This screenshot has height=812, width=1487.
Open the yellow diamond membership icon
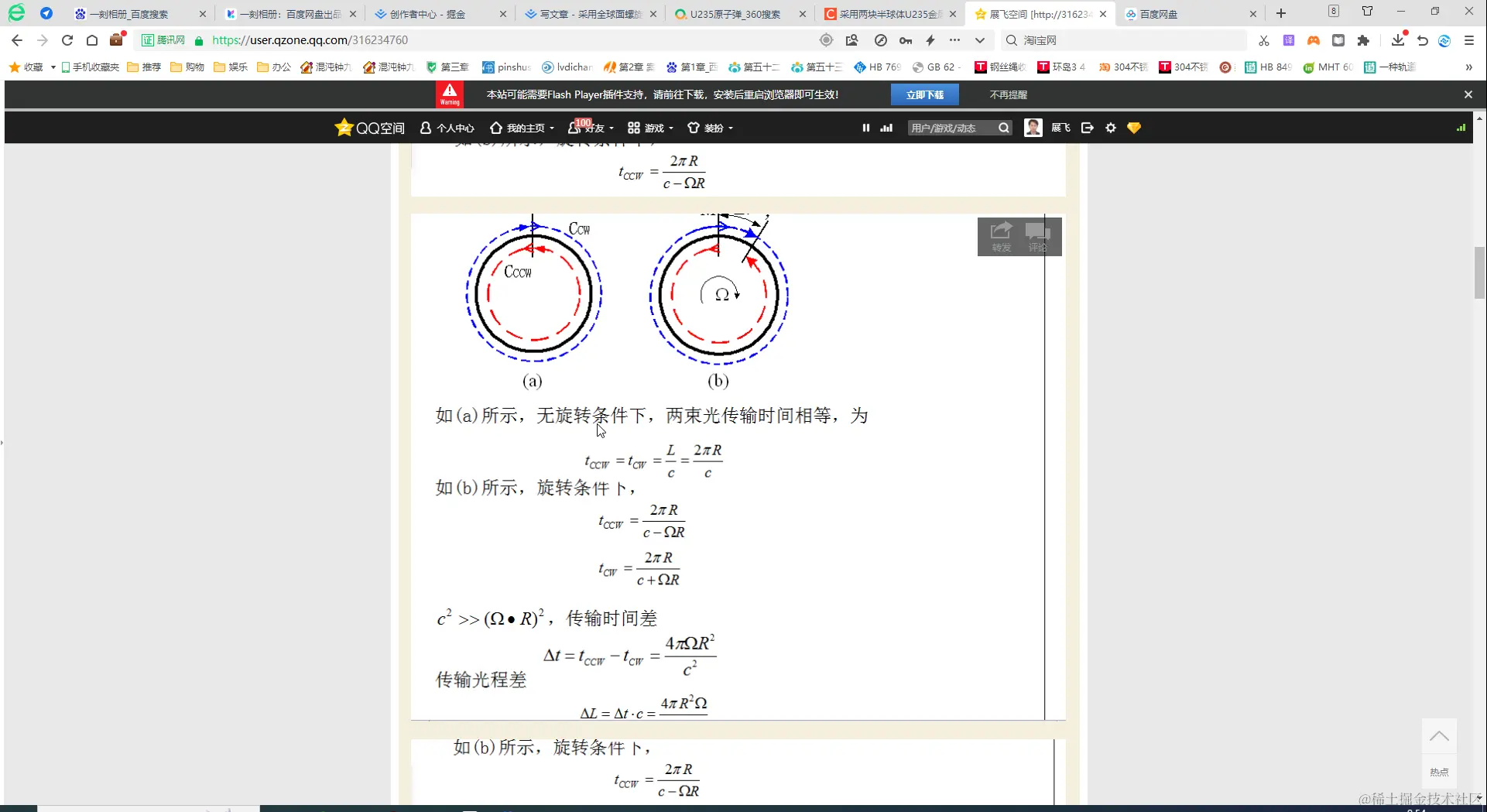pos(1133,128)
